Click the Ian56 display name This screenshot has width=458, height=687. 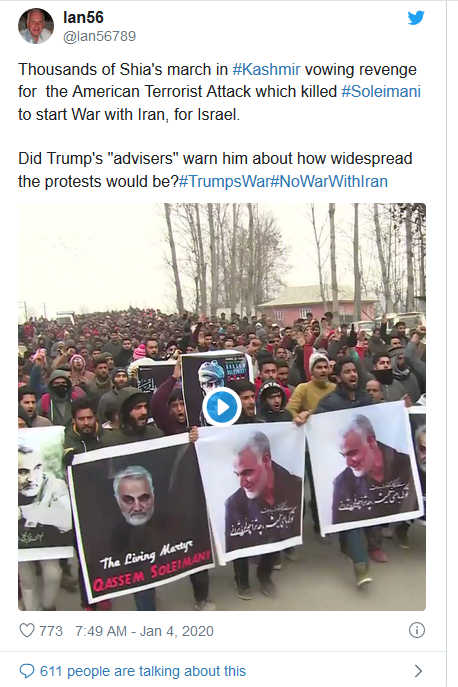pyautogui.click(x=83, y=18)
